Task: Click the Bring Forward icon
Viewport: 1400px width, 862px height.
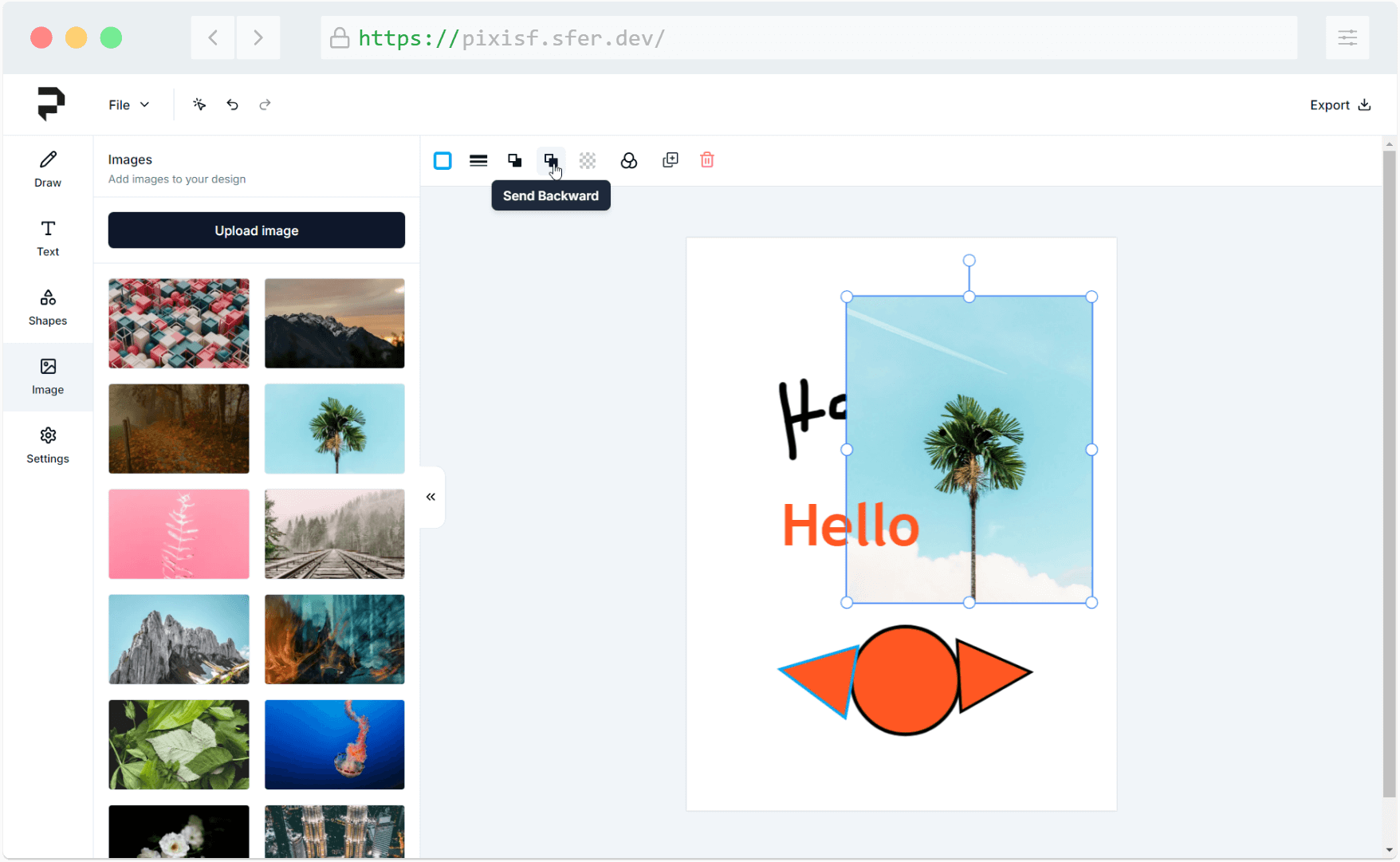Action: coord(515,161)
